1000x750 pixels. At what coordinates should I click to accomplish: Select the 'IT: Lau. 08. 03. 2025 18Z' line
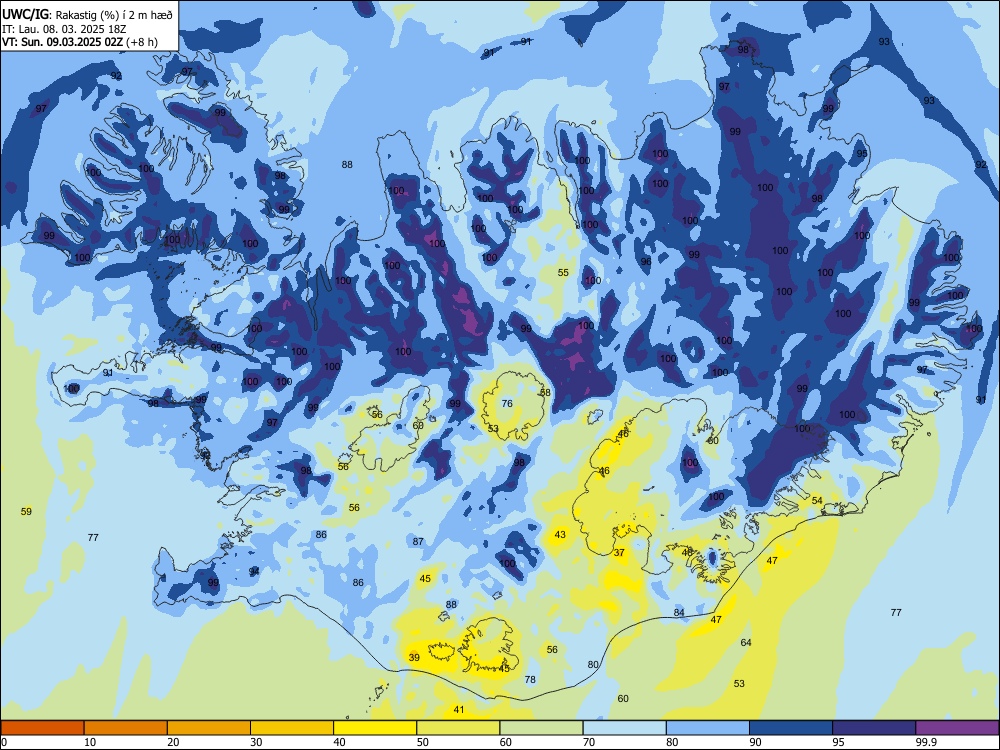coord(64,29)
